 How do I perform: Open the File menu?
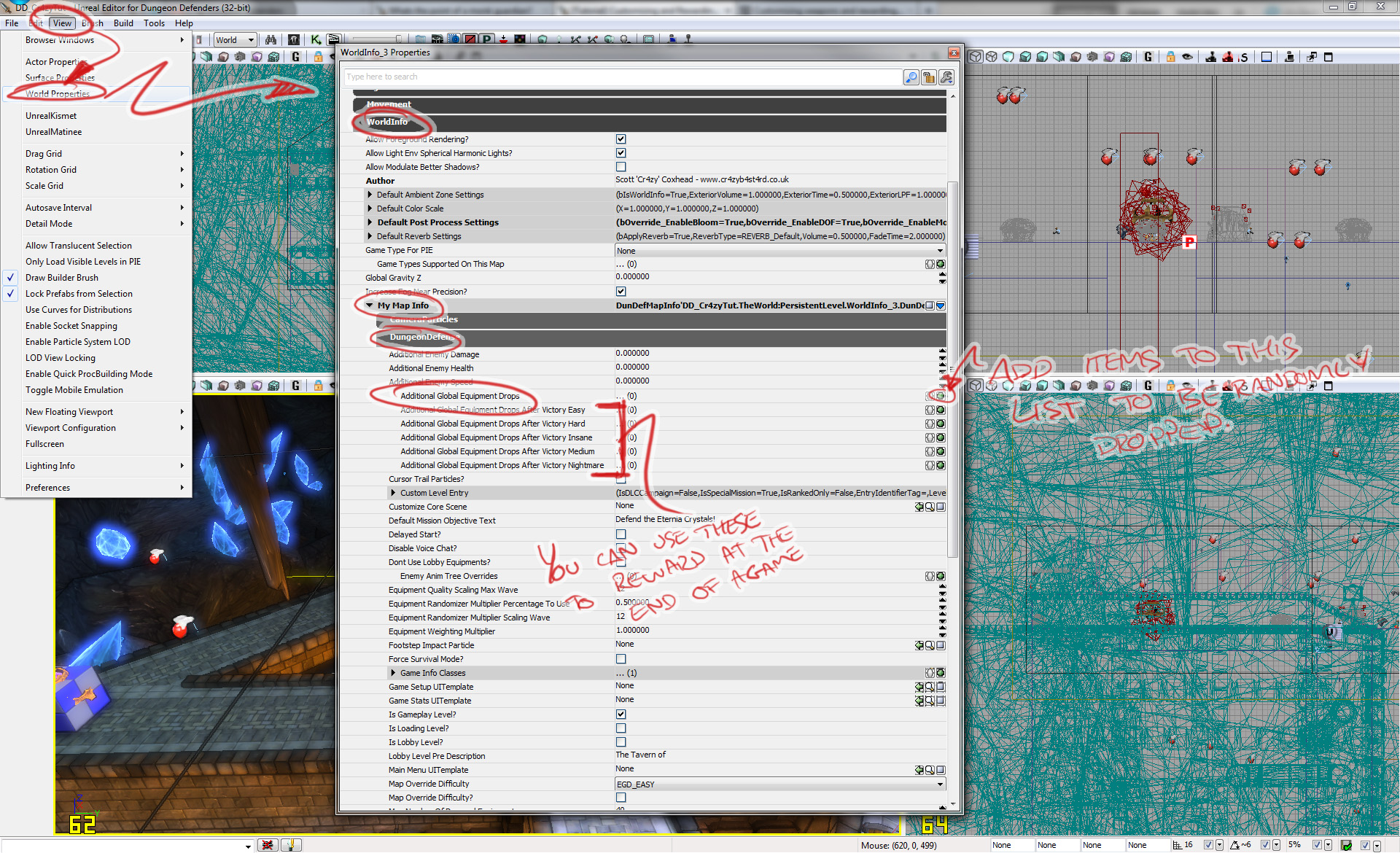pyautogui.click(x=12, y=23)
